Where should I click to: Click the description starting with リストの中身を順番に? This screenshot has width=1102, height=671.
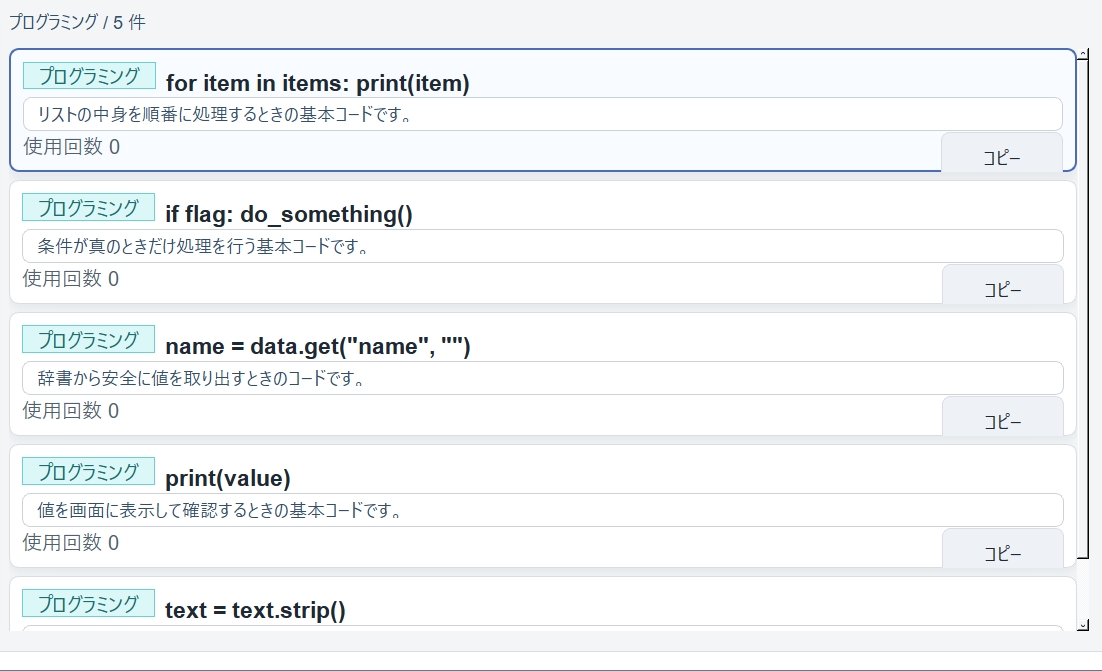point(542,114)
